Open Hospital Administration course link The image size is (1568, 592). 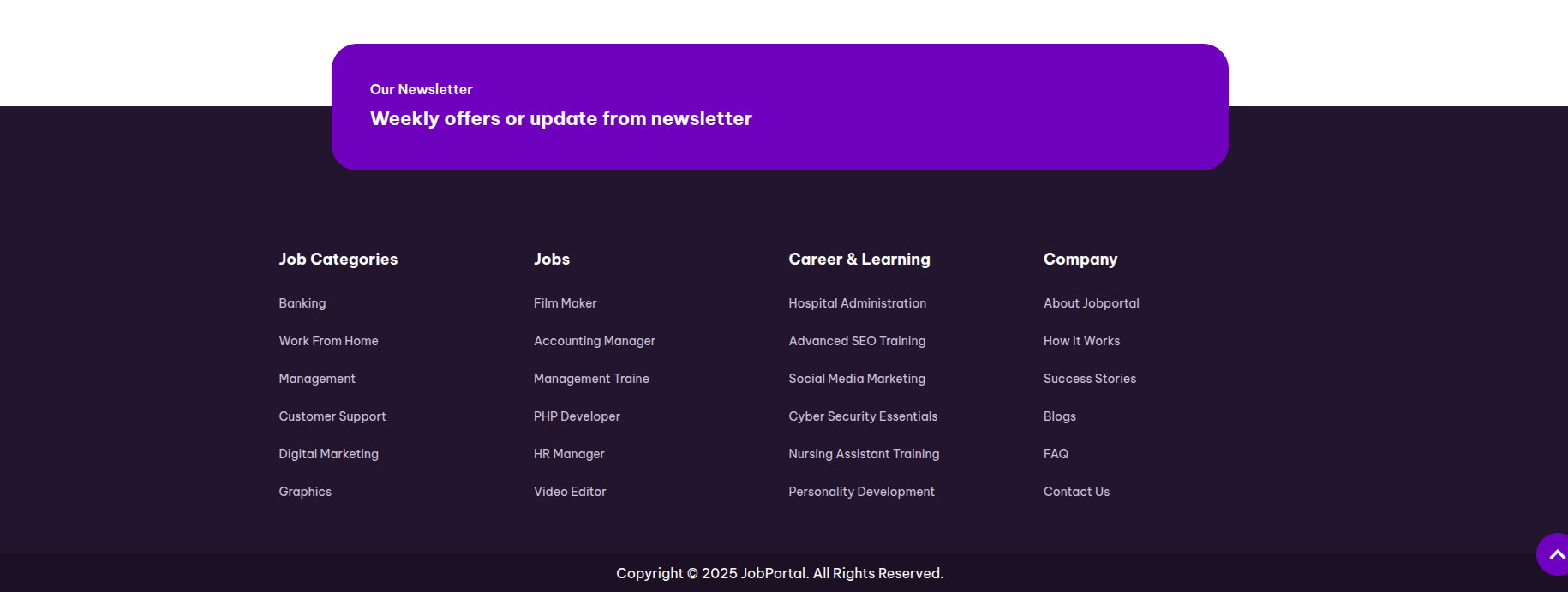click(x=857, y=303)
